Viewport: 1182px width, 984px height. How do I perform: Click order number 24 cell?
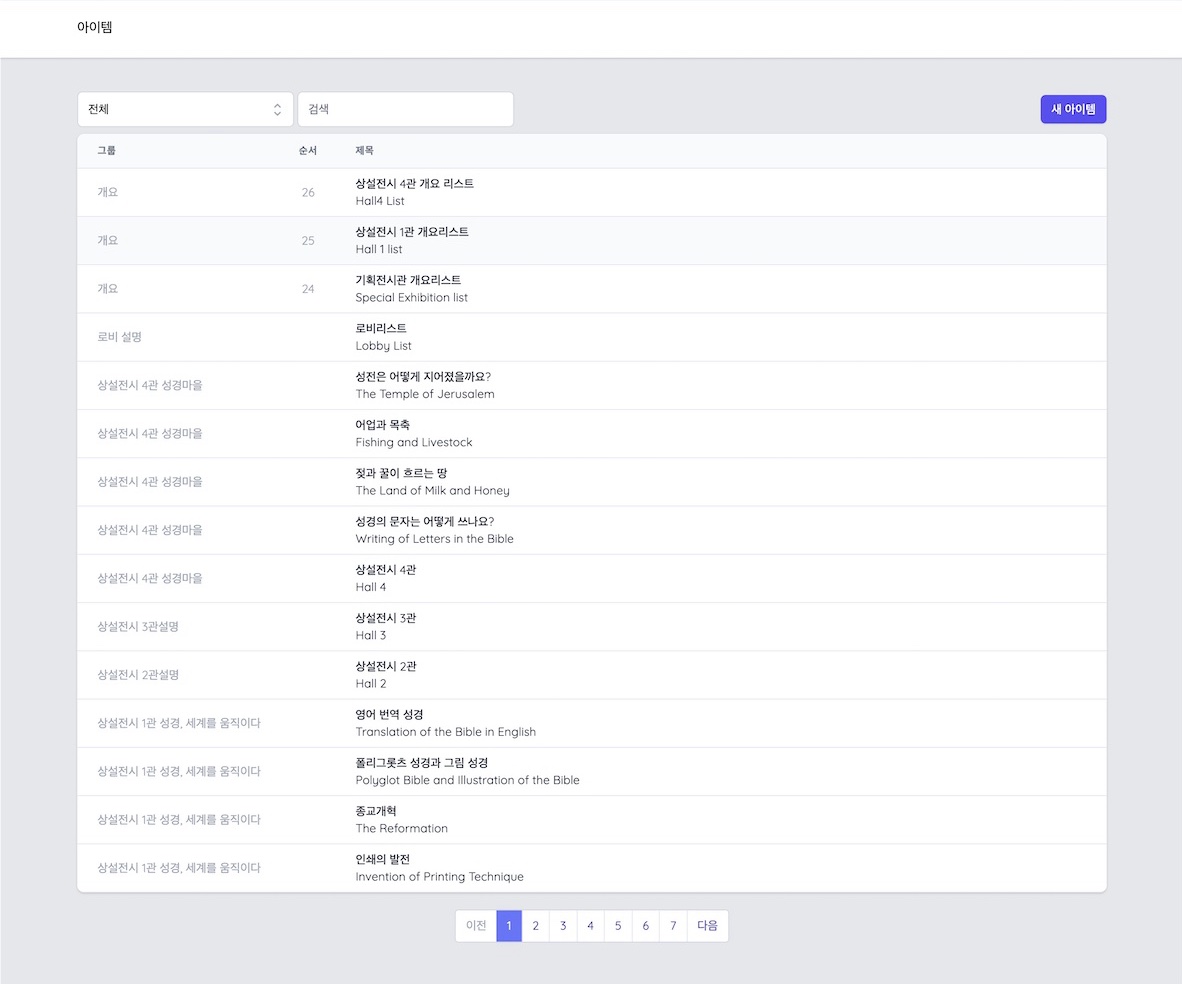308,289
